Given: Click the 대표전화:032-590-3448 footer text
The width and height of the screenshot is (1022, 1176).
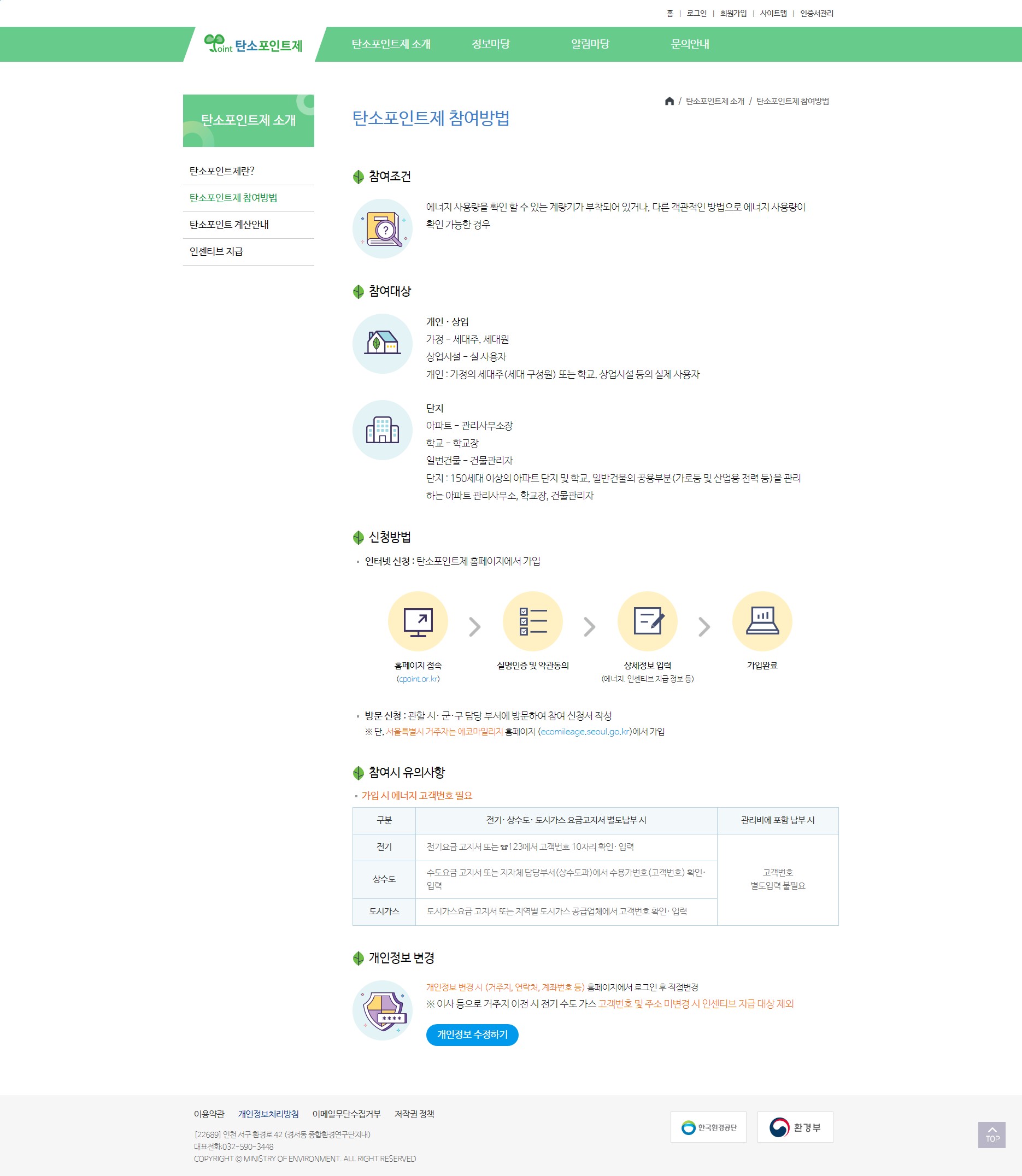Looking at the screenshot, I should click(233, 1147).
